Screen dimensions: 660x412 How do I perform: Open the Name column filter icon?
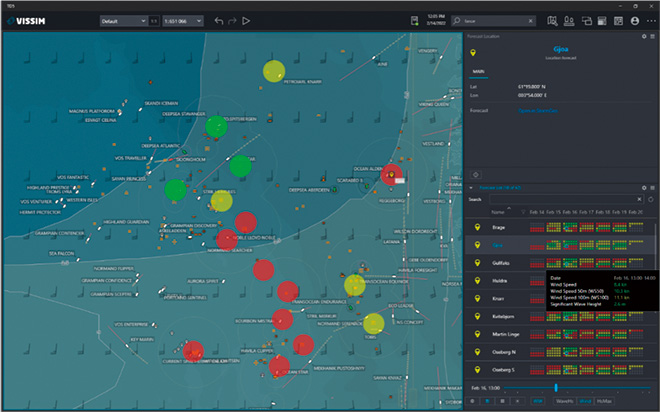523,212
